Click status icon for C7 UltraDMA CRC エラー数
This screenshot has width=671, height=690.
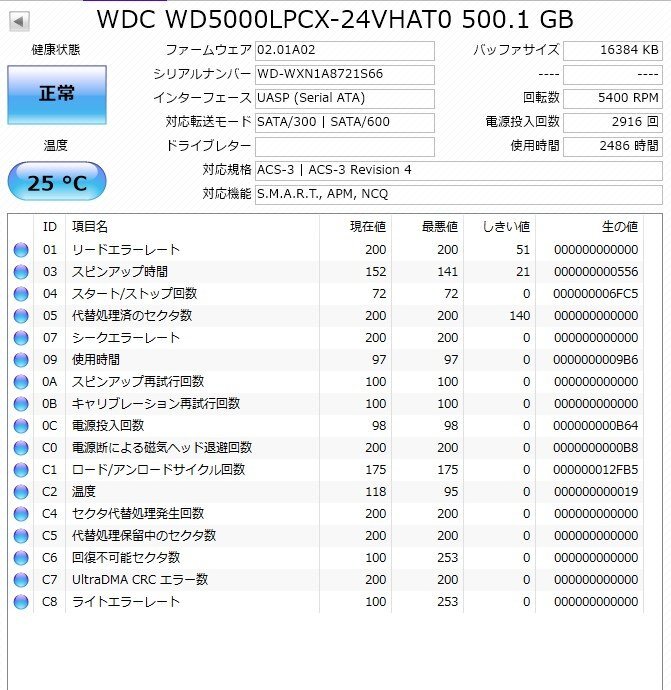pos(21,580)
